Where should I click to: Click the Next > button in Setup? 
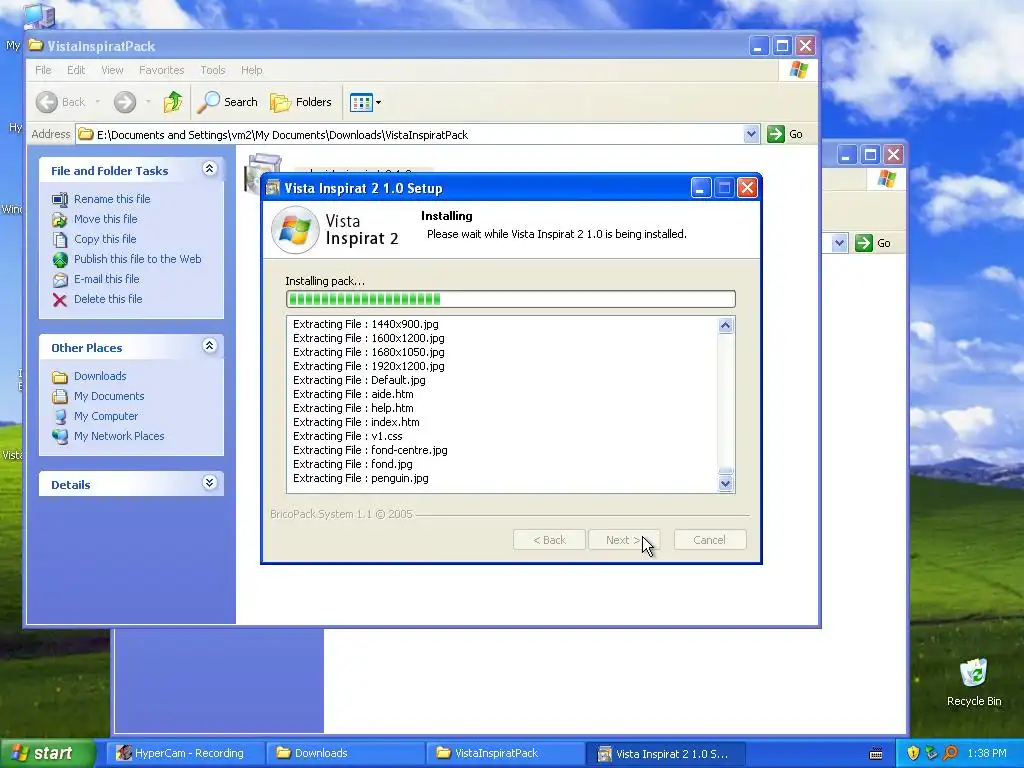pyautogui.click(x=624, y=540)
